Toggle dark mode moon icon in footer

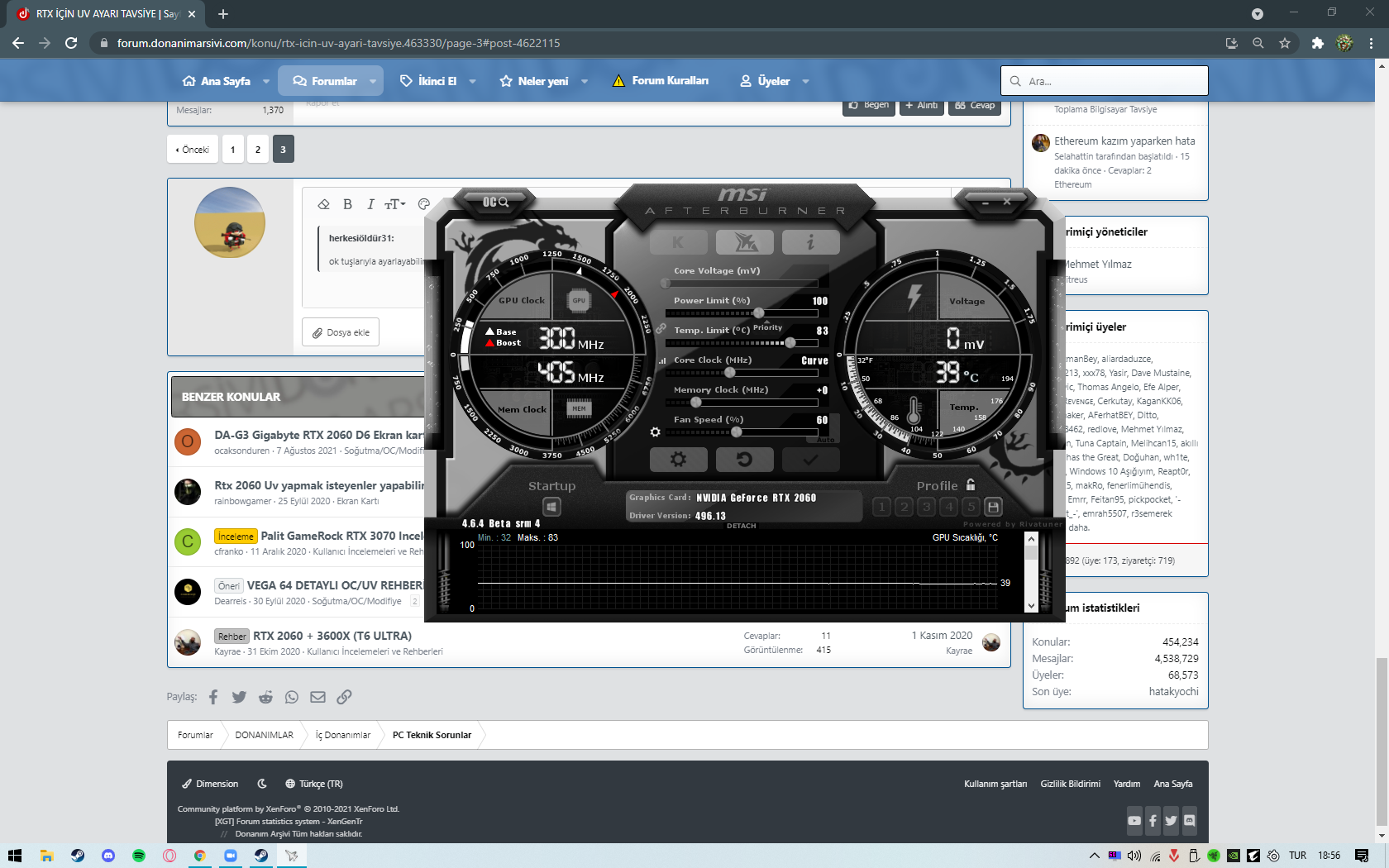click(262, 784)
